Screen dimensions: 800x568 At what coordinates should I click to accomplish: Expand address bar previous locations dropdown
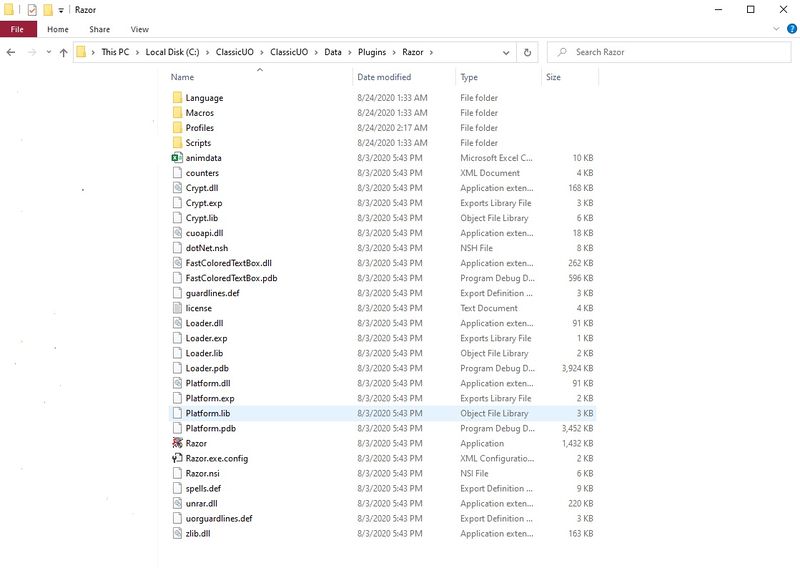pos(507,52)
